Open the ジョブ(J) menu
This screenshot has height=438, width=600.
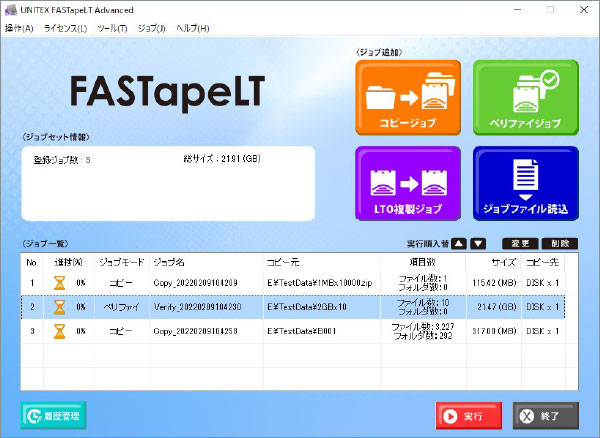154,28
